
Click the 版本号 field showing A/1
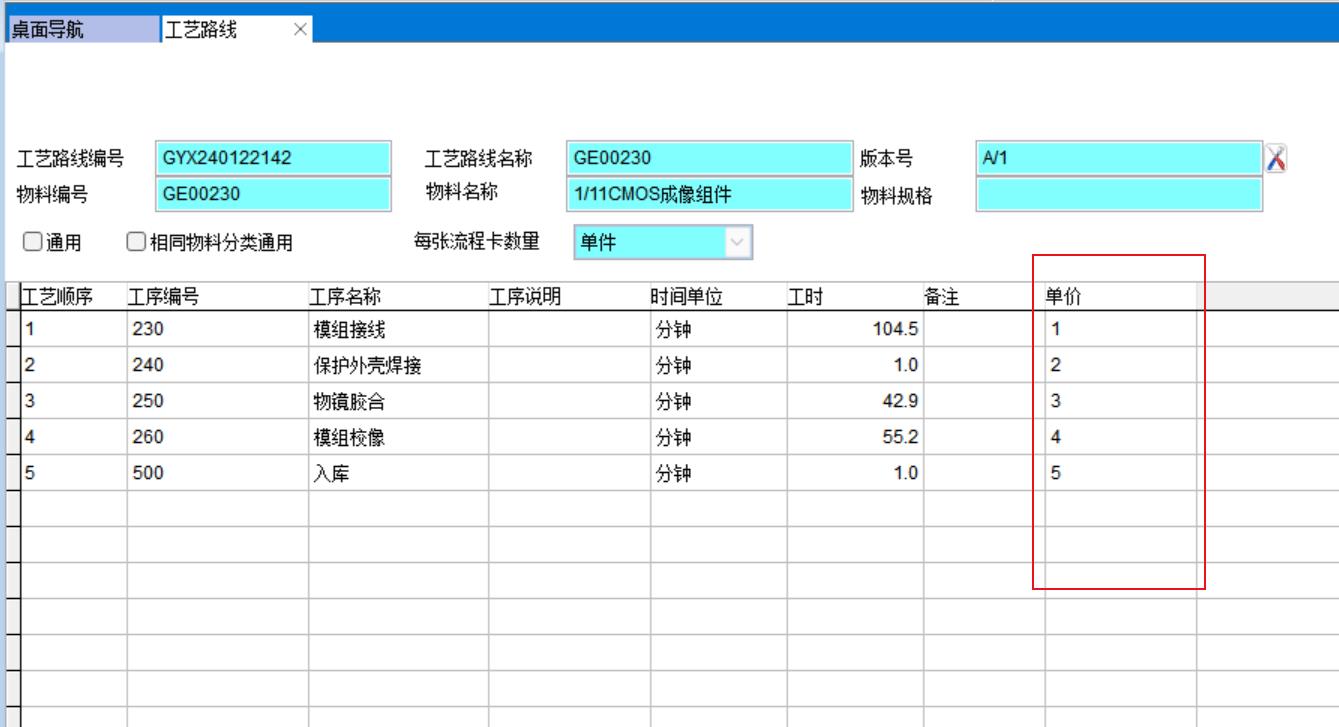1118,158
